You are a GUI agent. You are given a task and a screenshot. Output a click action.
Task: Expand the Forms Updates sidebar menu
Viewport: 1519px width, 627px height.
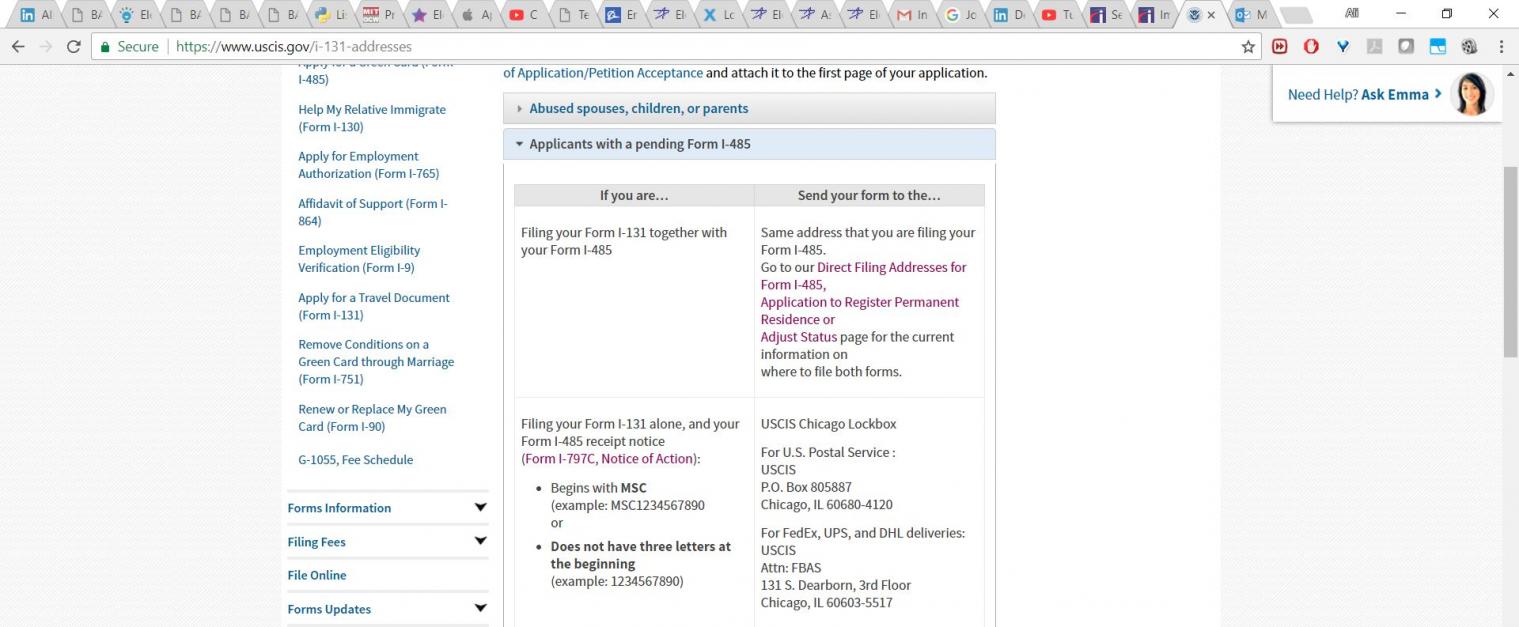pyautogui.click(x=480, y=609)
